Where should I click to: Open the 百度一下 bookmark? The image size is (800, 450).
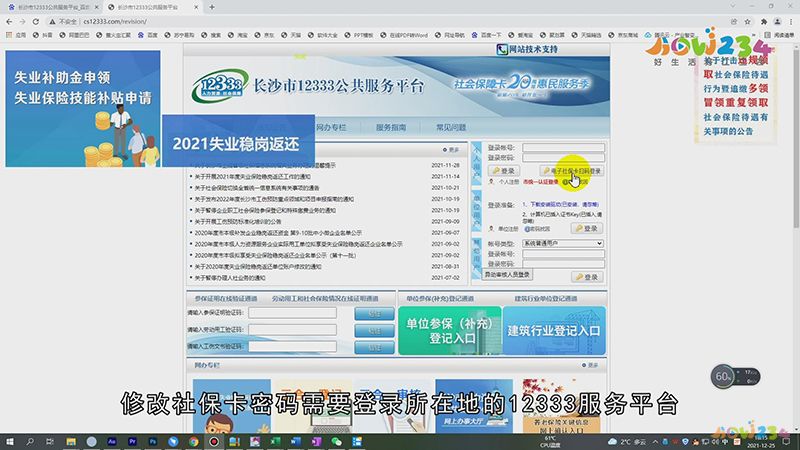click(486, 35)
